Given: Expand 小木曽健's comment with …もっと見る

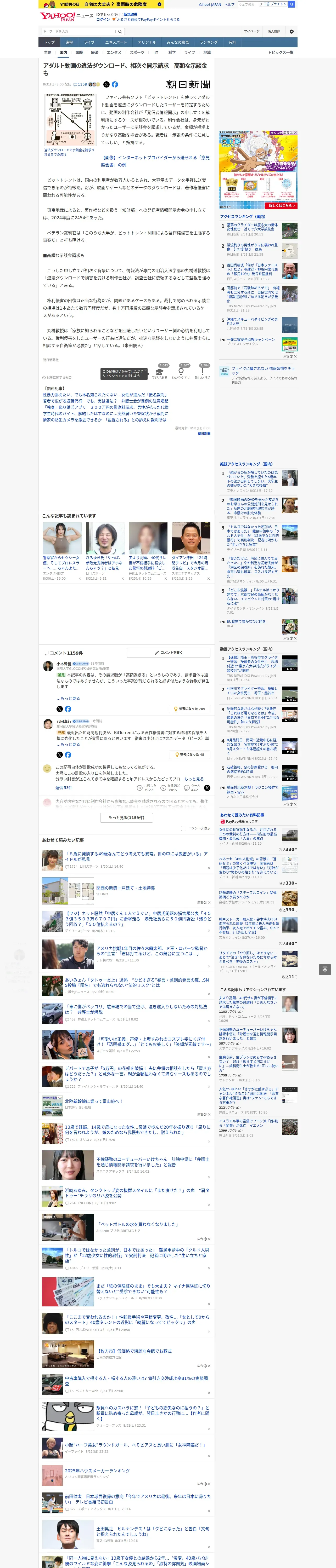Looking at the screenshot, I should tap(68, 699).
